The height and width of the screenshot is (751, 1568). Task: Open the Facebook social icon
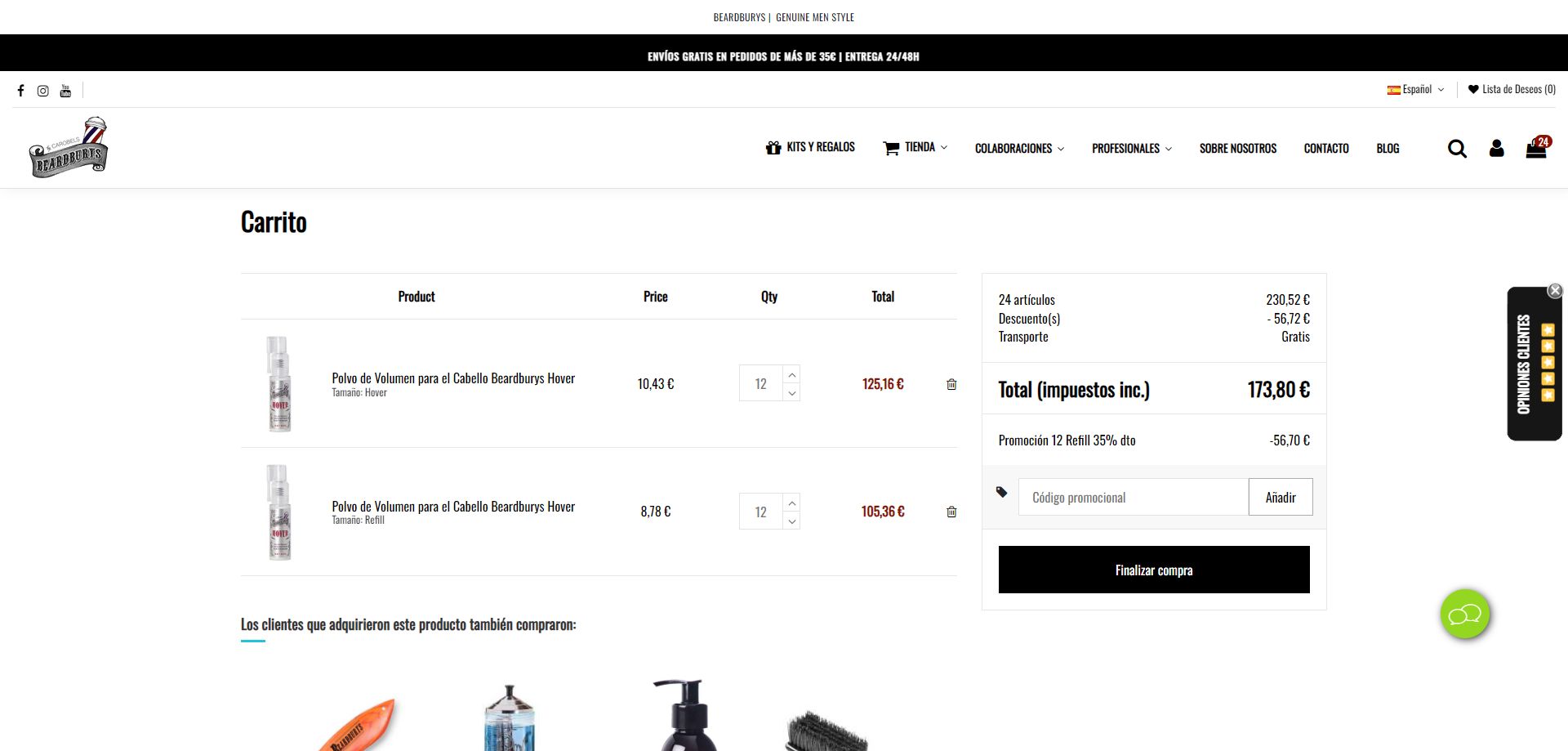[21, 91]
